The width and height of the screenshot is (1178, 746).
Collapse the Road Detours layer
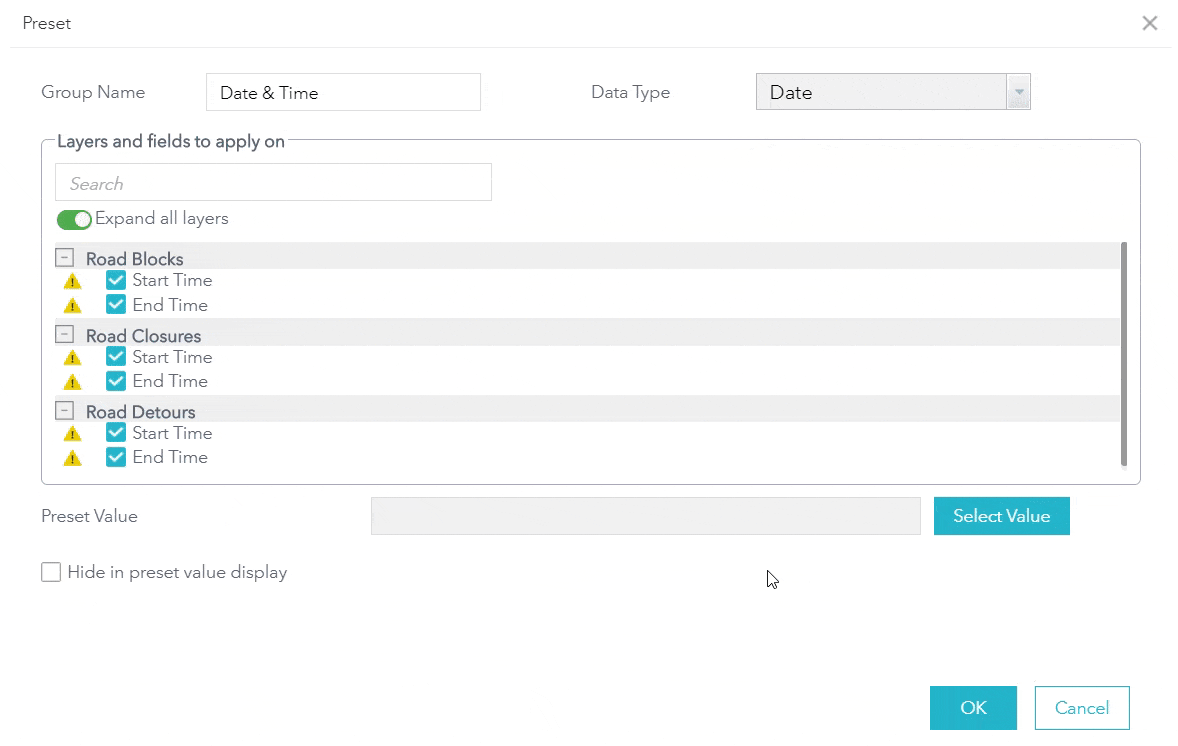coord(64,410)
